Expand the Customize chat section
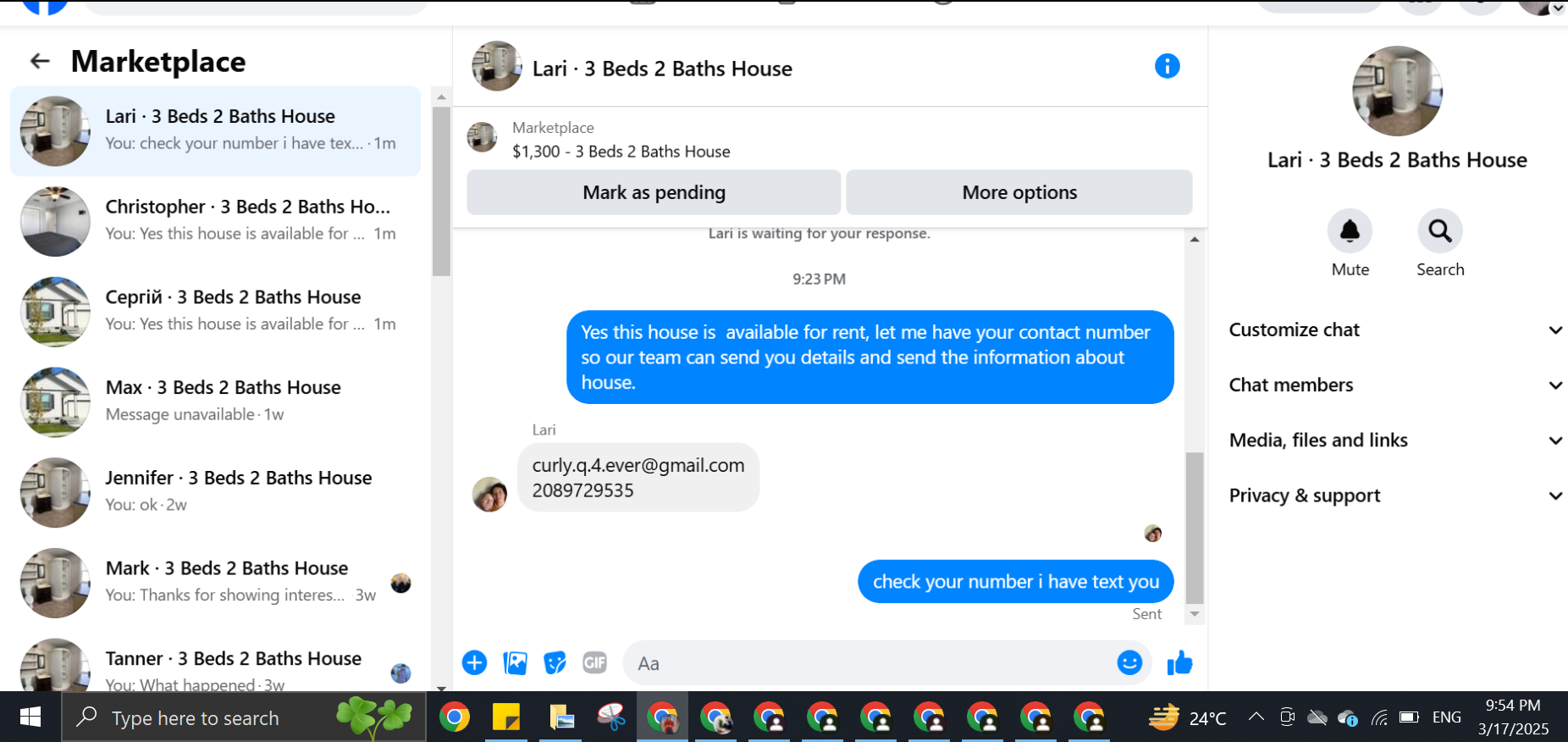 [x=1394, y=329]
